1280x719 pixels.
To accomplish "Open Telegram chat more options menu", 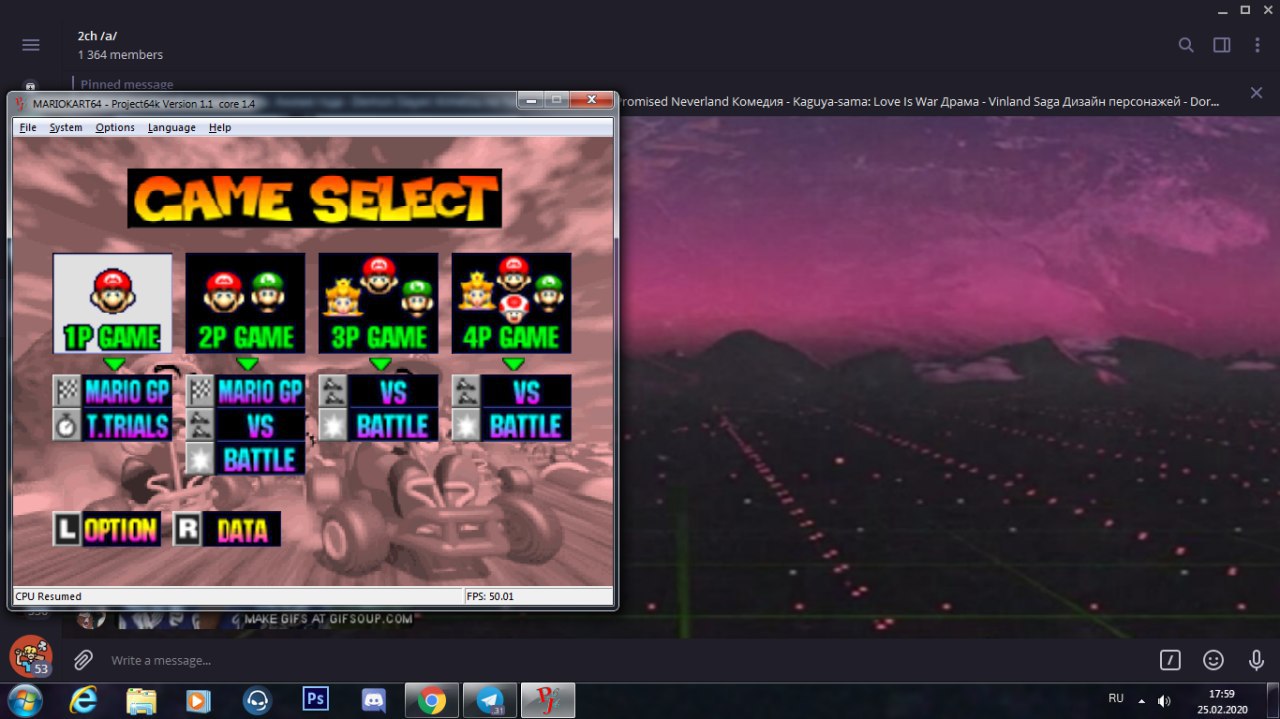I will click(x=1257, y=45).
